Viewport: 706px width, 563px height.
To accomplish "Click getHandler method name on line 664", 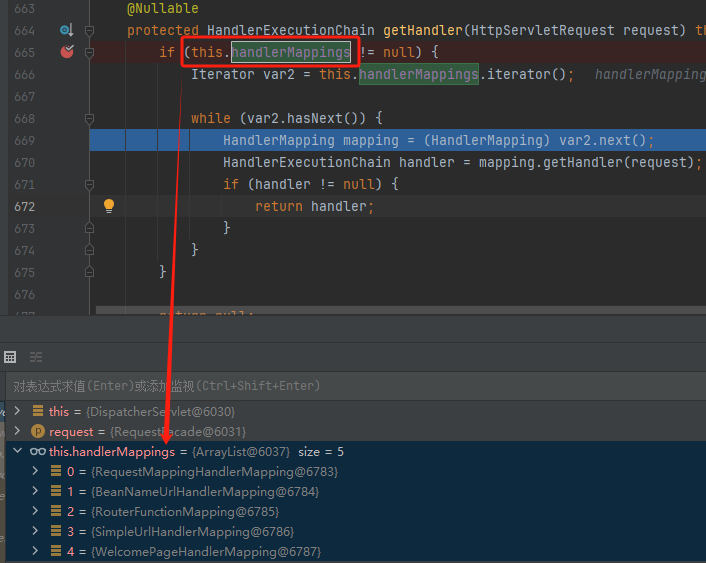I will pos(423,30).
